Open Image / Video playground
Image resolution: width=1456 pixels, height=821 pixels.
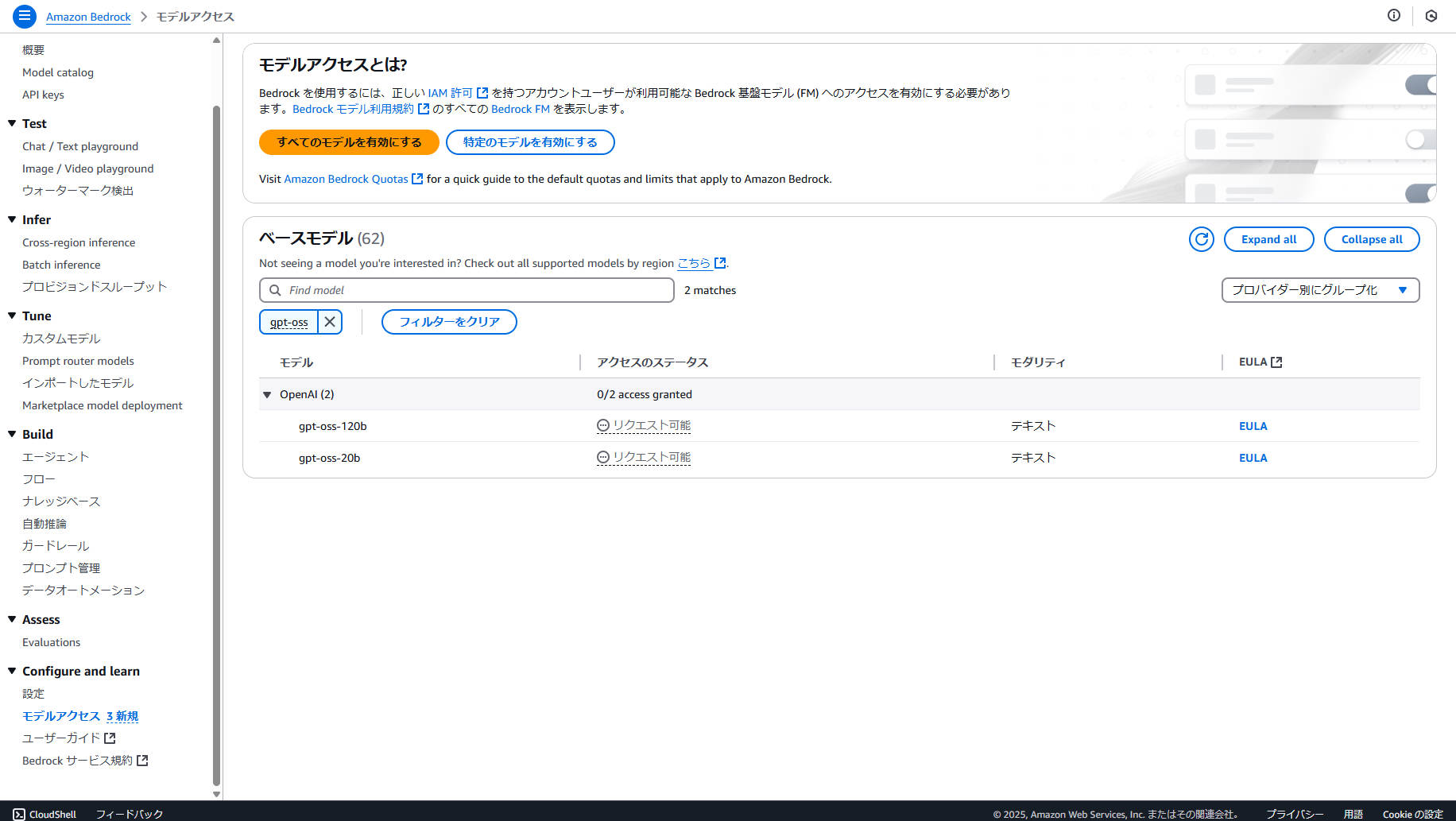click(x=88, y=168)
